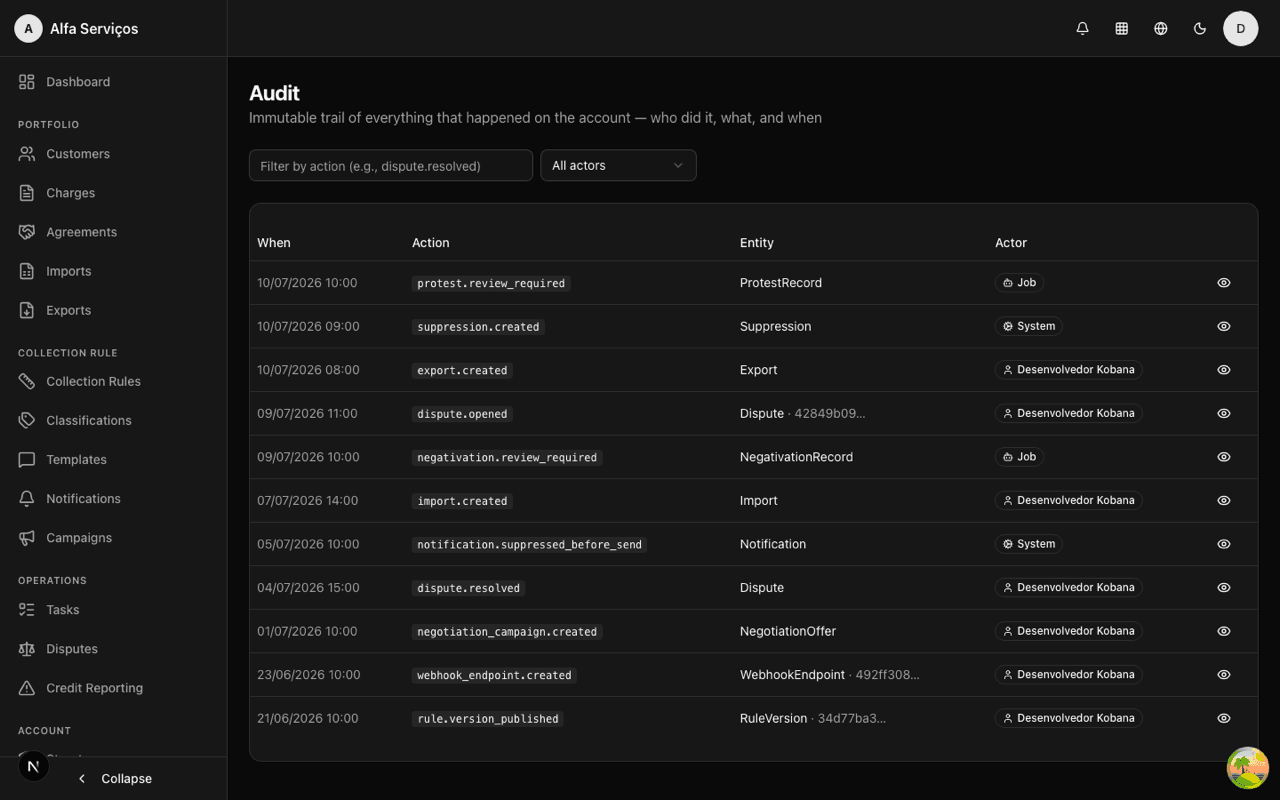This screenshot has width=1280, height=800.
Task: Open the Tasks link
Action: click(x=113, y=610)
